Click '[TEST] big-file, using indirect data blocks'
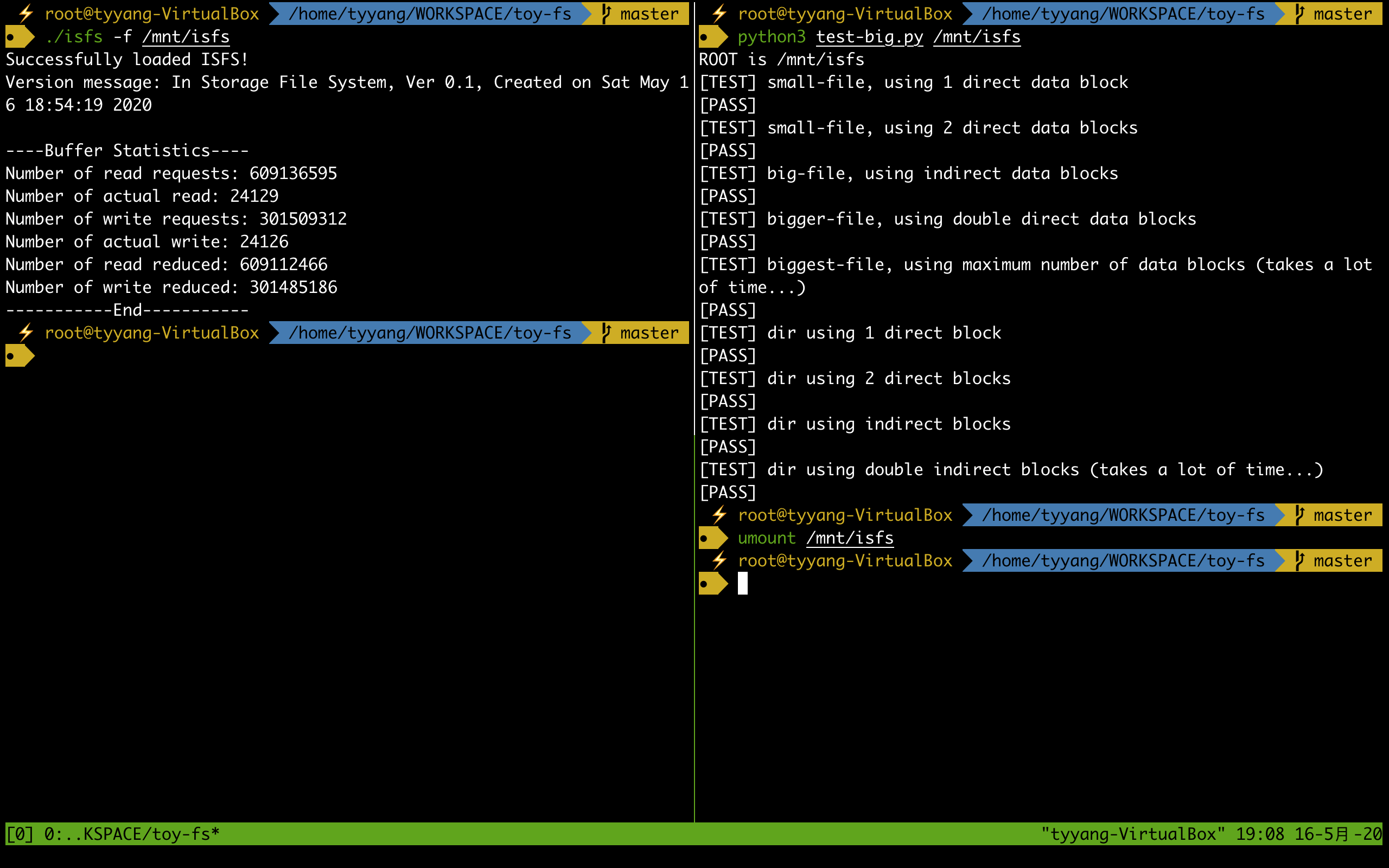Viewport: 1389px width, 868px height. 909,174
